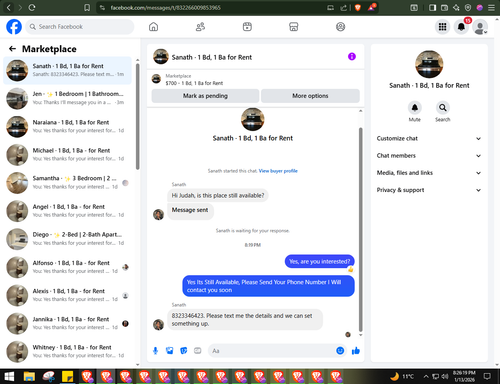Click the Search Facebook field

click(x=80, y=27)
